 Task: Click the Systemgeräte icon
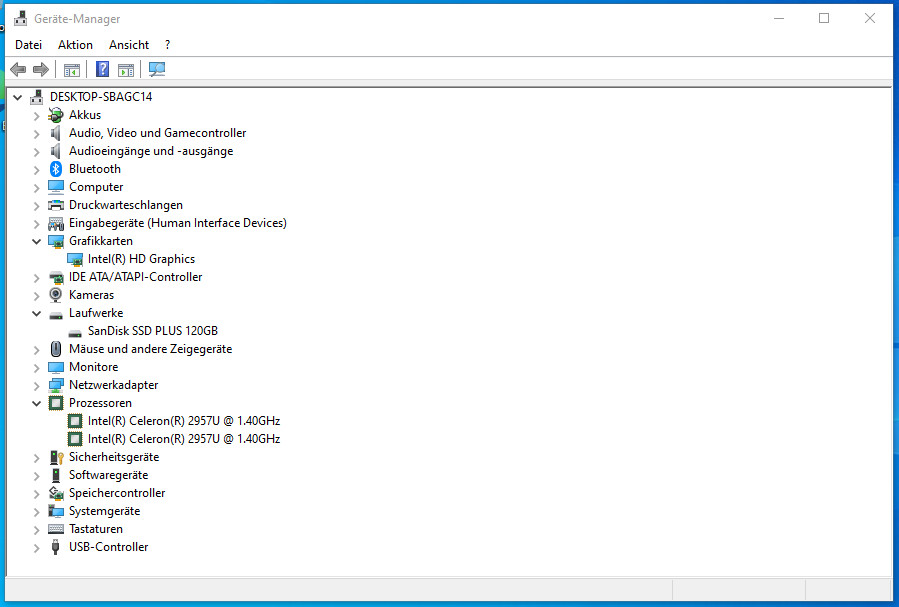tap(56, 511)
